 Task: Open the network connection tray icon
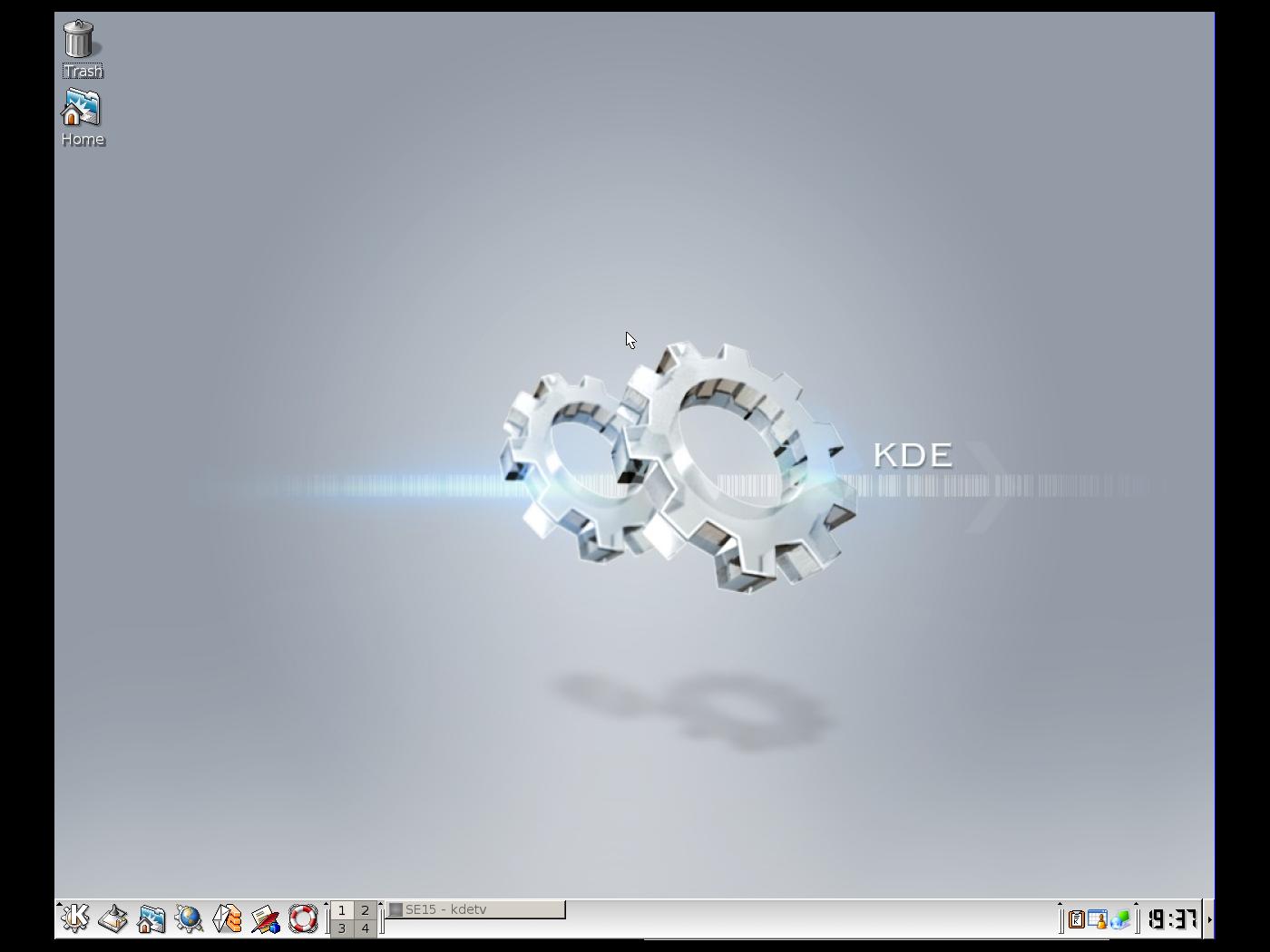coord(1119,919)
